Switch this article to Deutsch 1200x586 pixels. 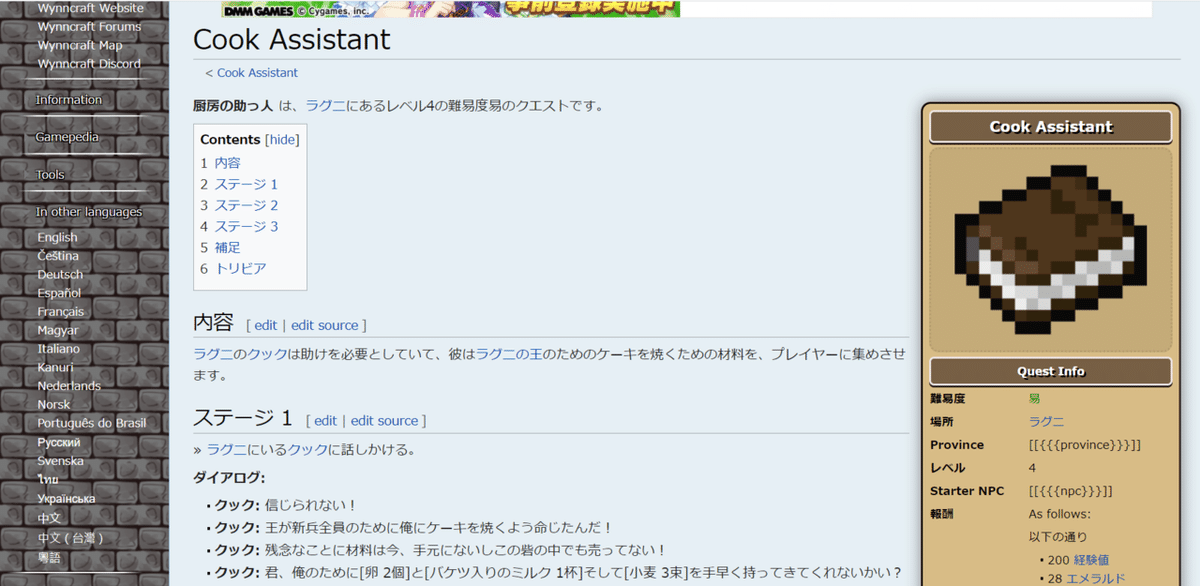(59, 274)
